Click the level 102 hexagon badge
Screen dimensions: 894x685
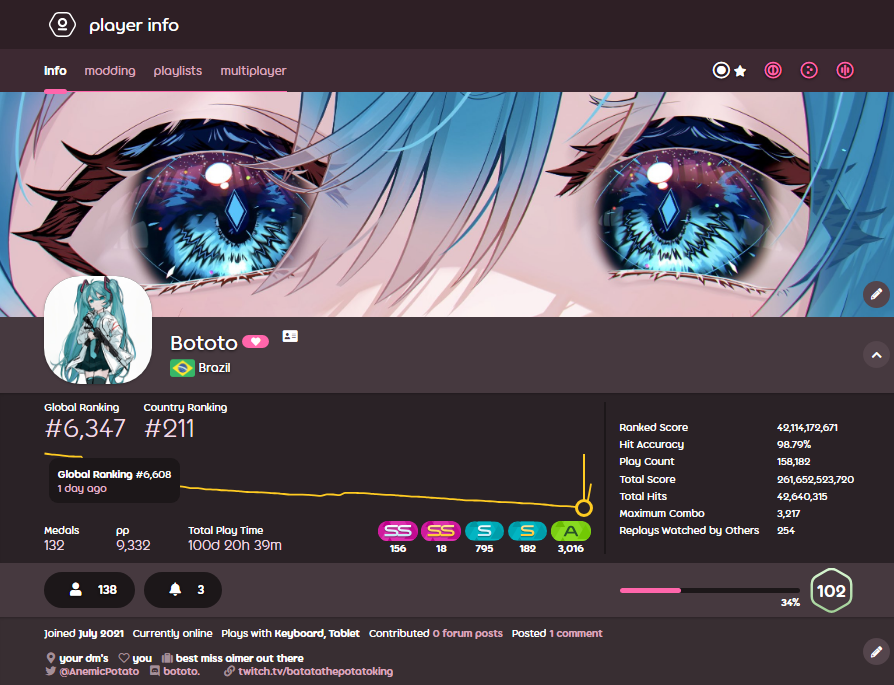coord(831,590)
